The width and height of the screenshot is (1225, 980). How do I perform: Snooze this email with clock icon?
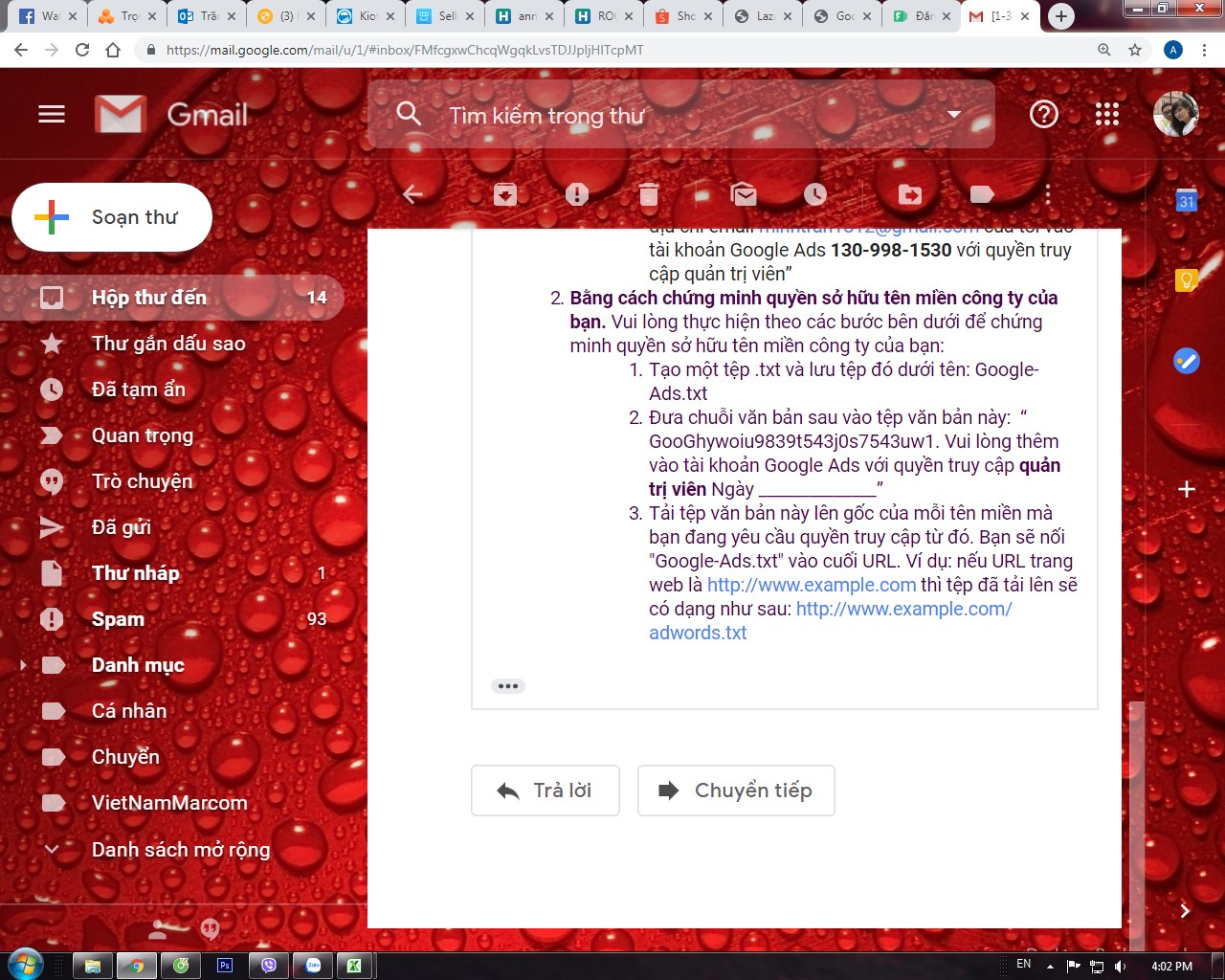click(x=815, y=195)
